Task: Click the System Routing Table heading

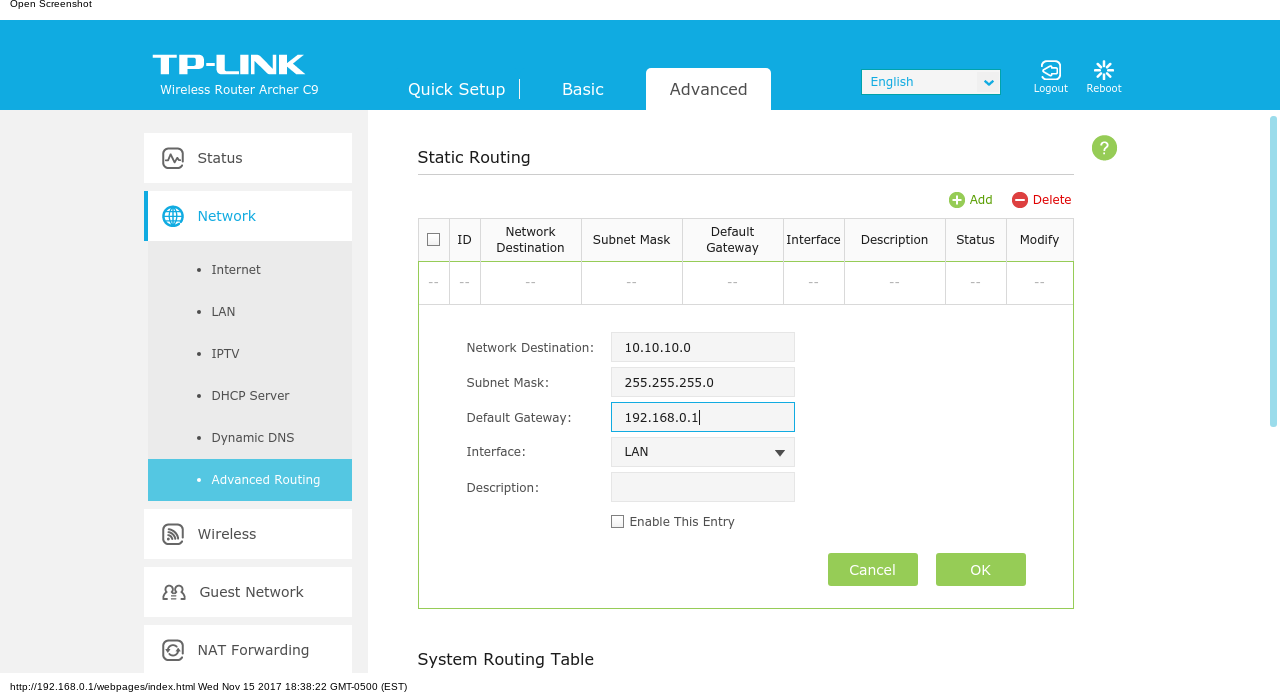Action: [x=506, y=659]
